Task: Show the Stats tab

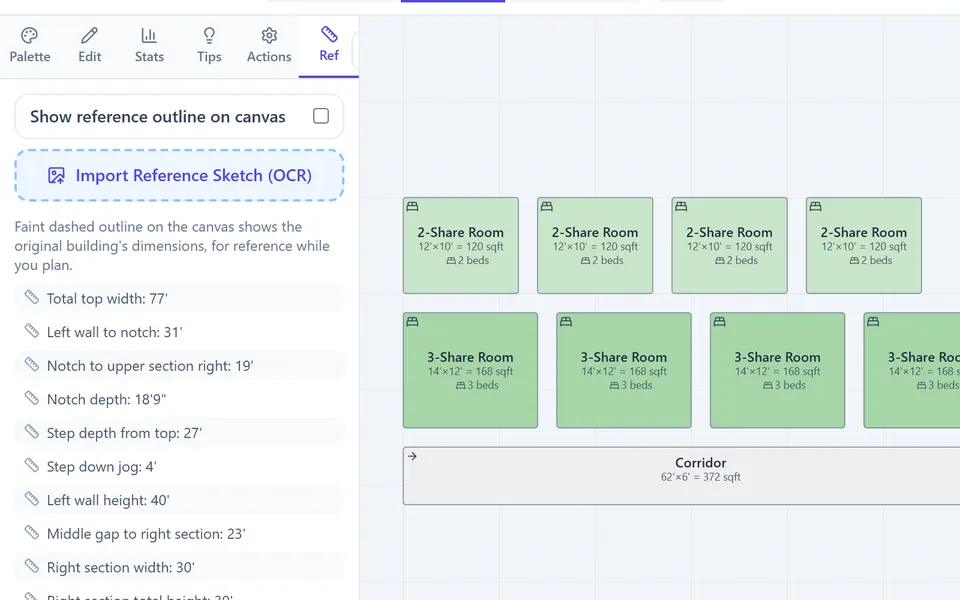Action: tap(149, 45)
